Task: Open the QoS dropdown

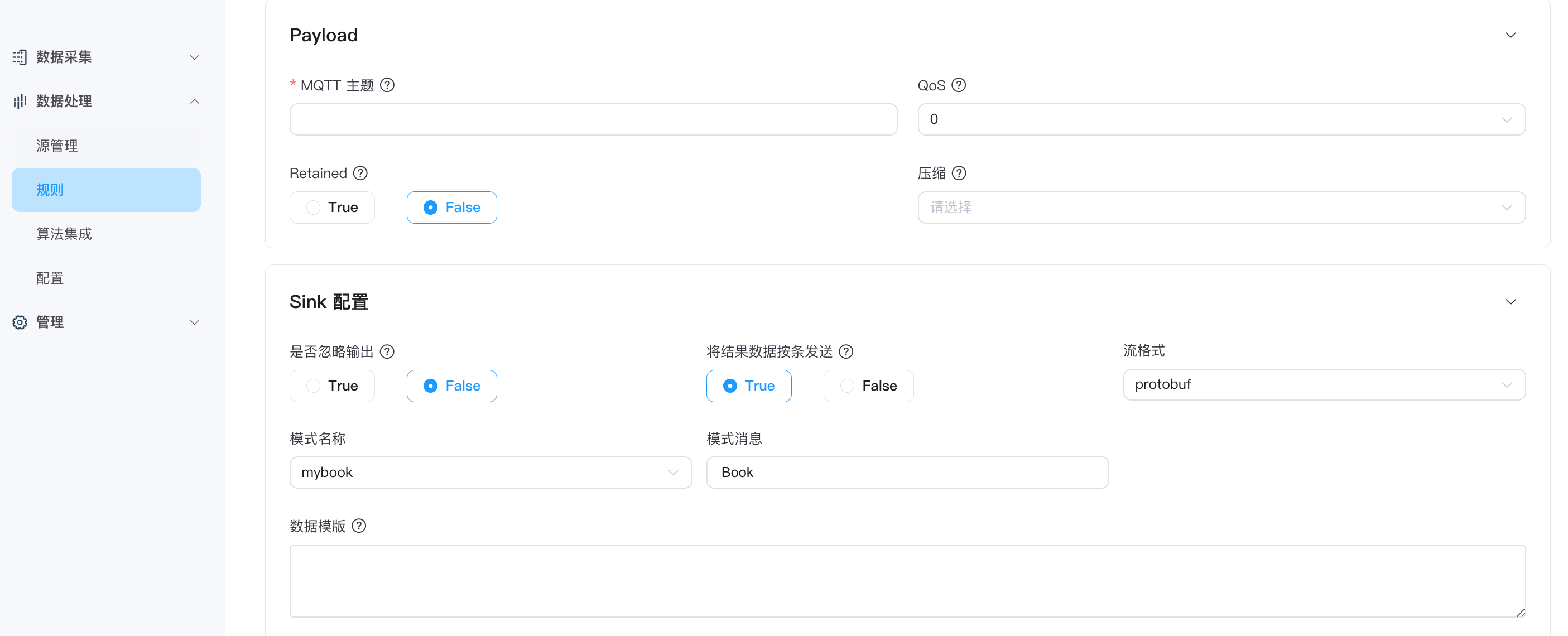Action: tap(1220, 119)
